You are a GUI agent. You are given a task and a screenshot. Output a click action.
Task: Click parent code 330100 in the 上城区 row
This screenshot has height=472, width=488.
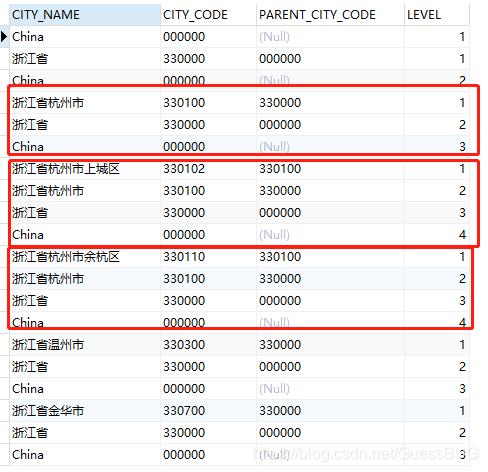pyautogui.click(x=330, y=169)
